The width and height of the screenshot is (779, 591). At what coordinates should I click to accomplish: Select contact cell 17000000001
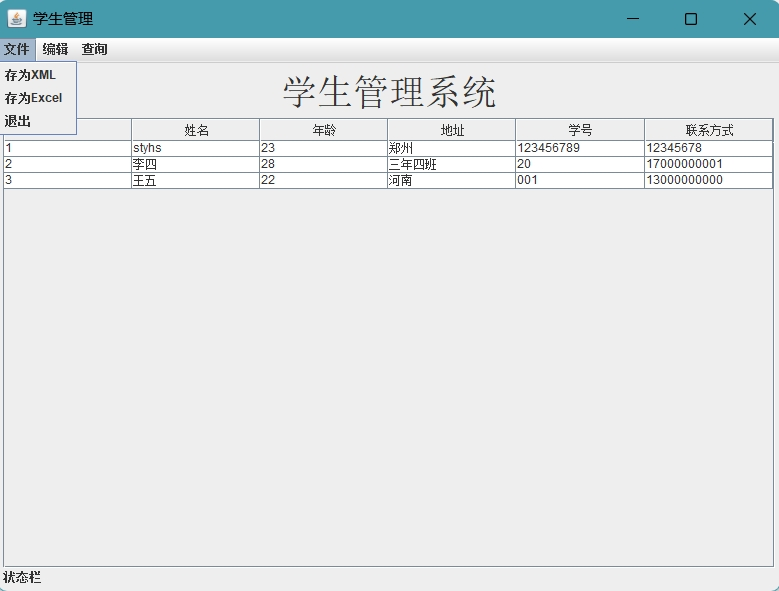click(708, 164)
